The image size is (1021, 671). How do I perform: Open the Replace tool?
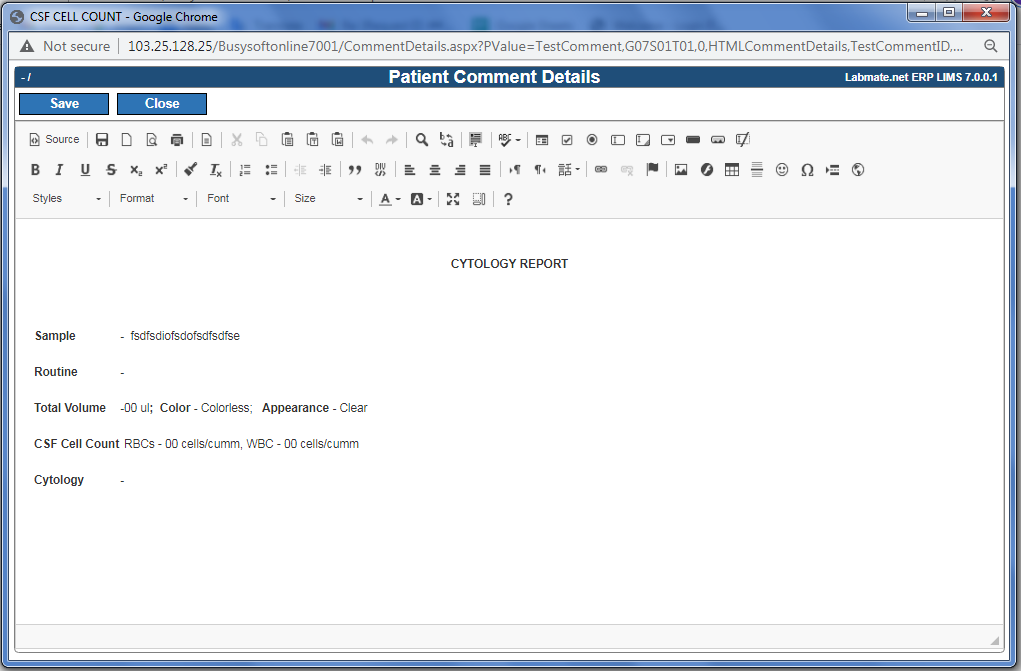[447, 139]
